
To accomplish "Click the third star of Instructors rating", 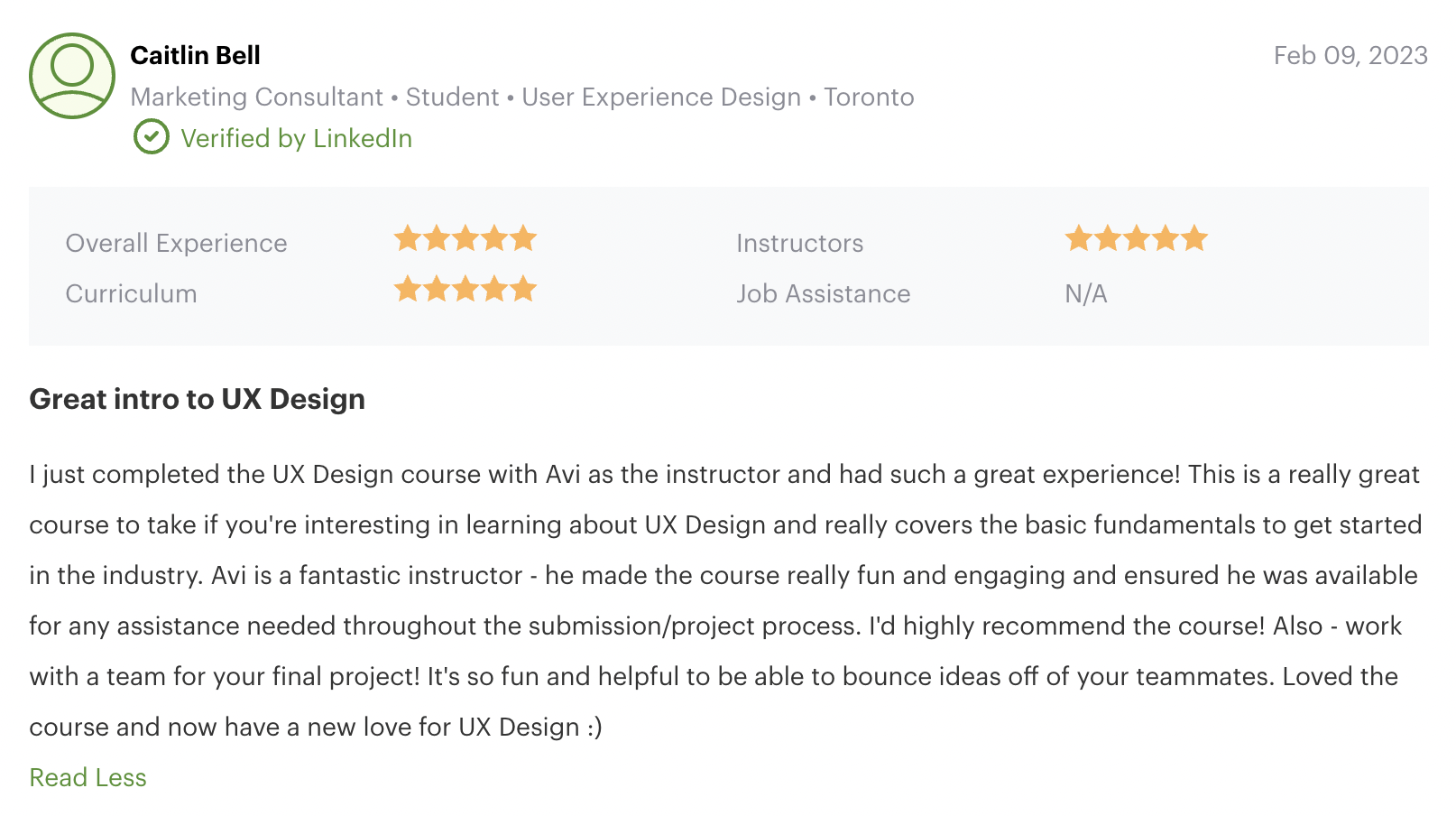I will pyautogui.click(x=1137, y=238).
